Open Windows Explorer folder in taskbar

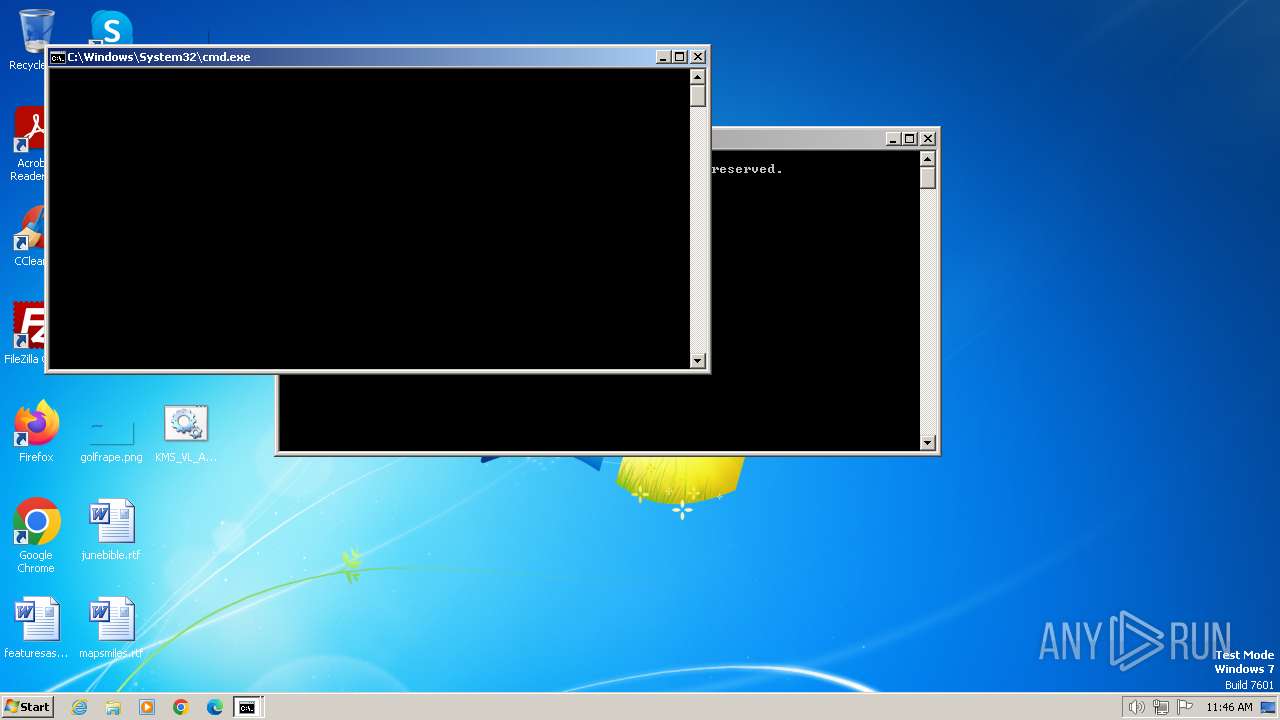(x=113, y=707)
